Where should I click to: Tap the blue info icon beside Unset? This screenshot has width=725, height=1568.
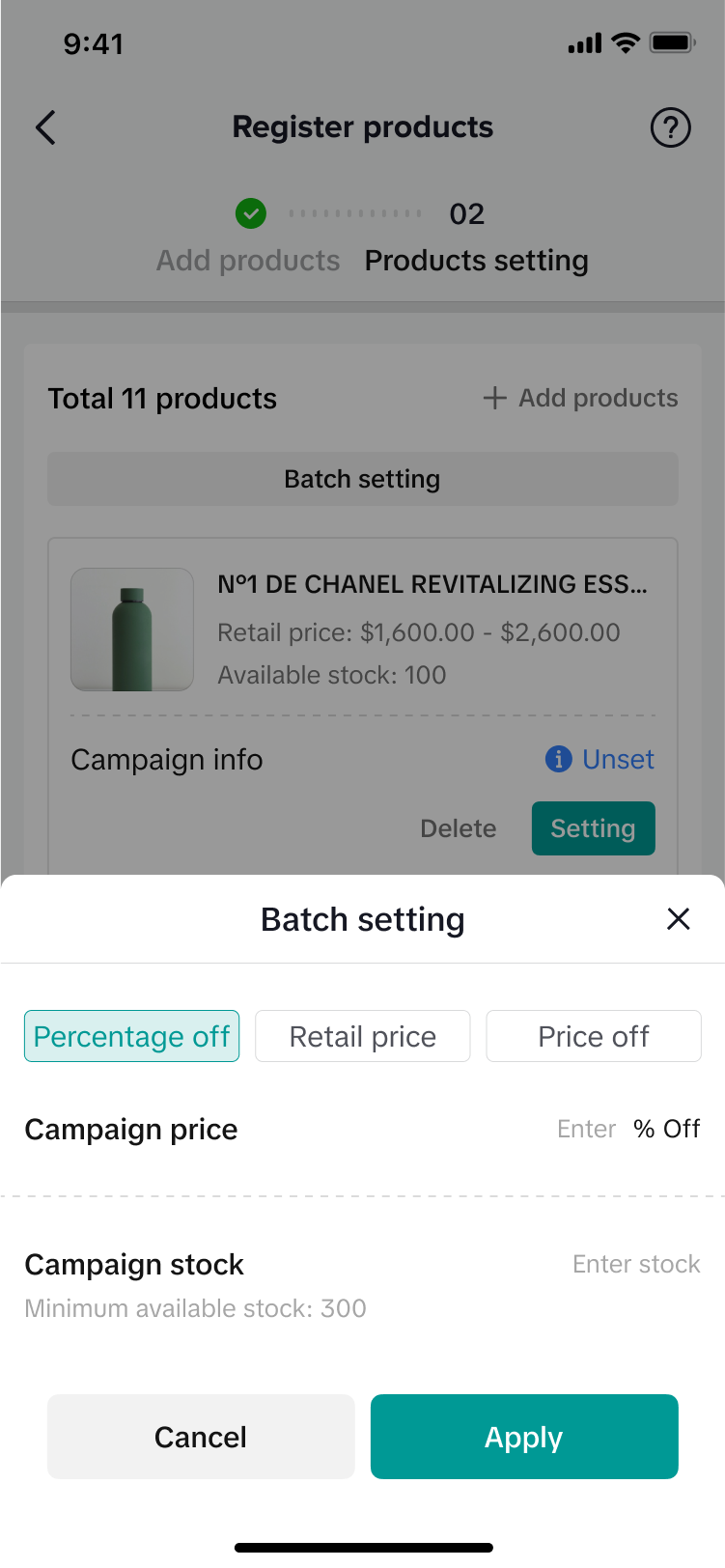(x=559, y=759)
